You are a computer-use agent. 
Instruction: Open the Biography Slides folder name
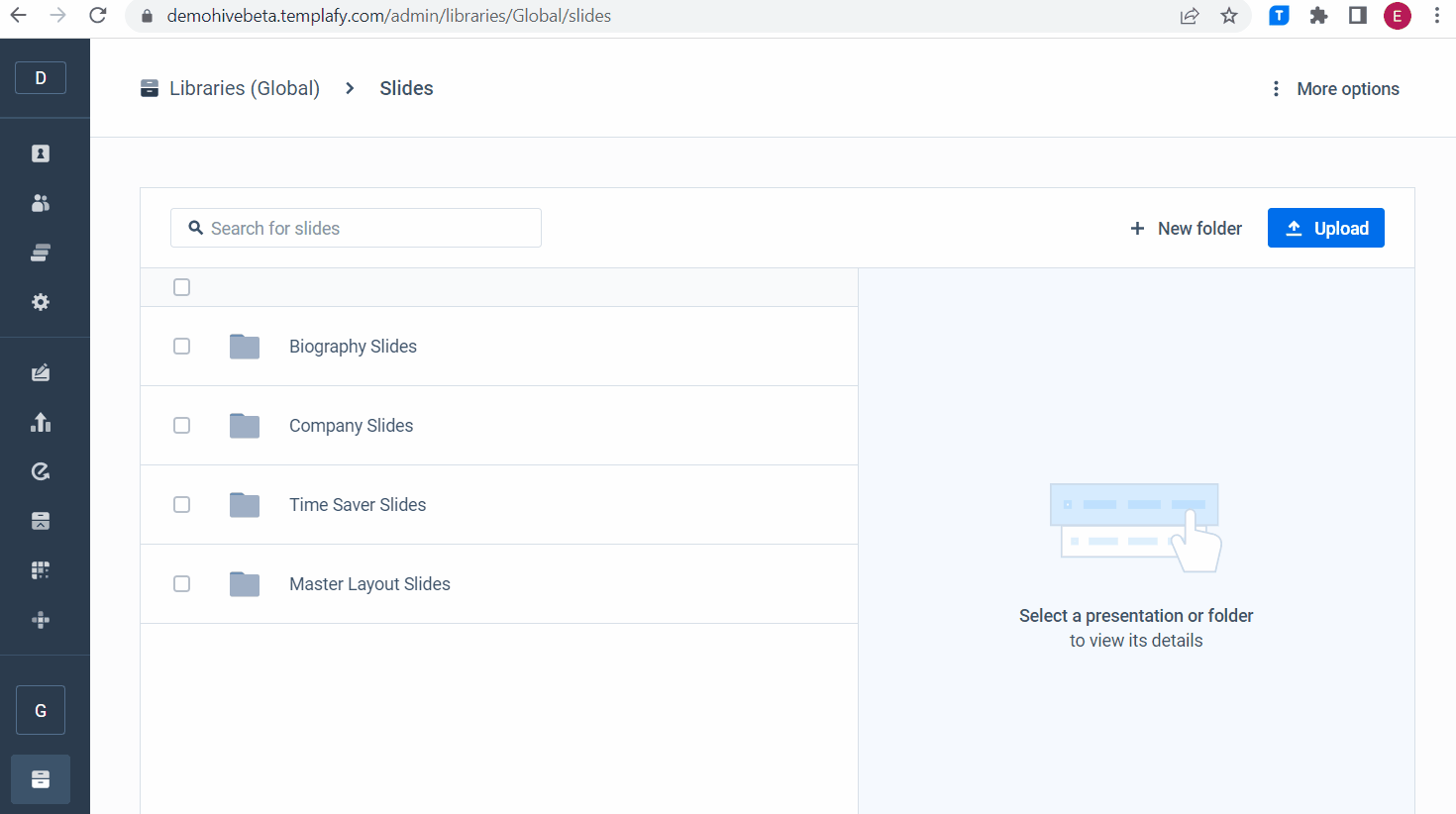point(353,347)
